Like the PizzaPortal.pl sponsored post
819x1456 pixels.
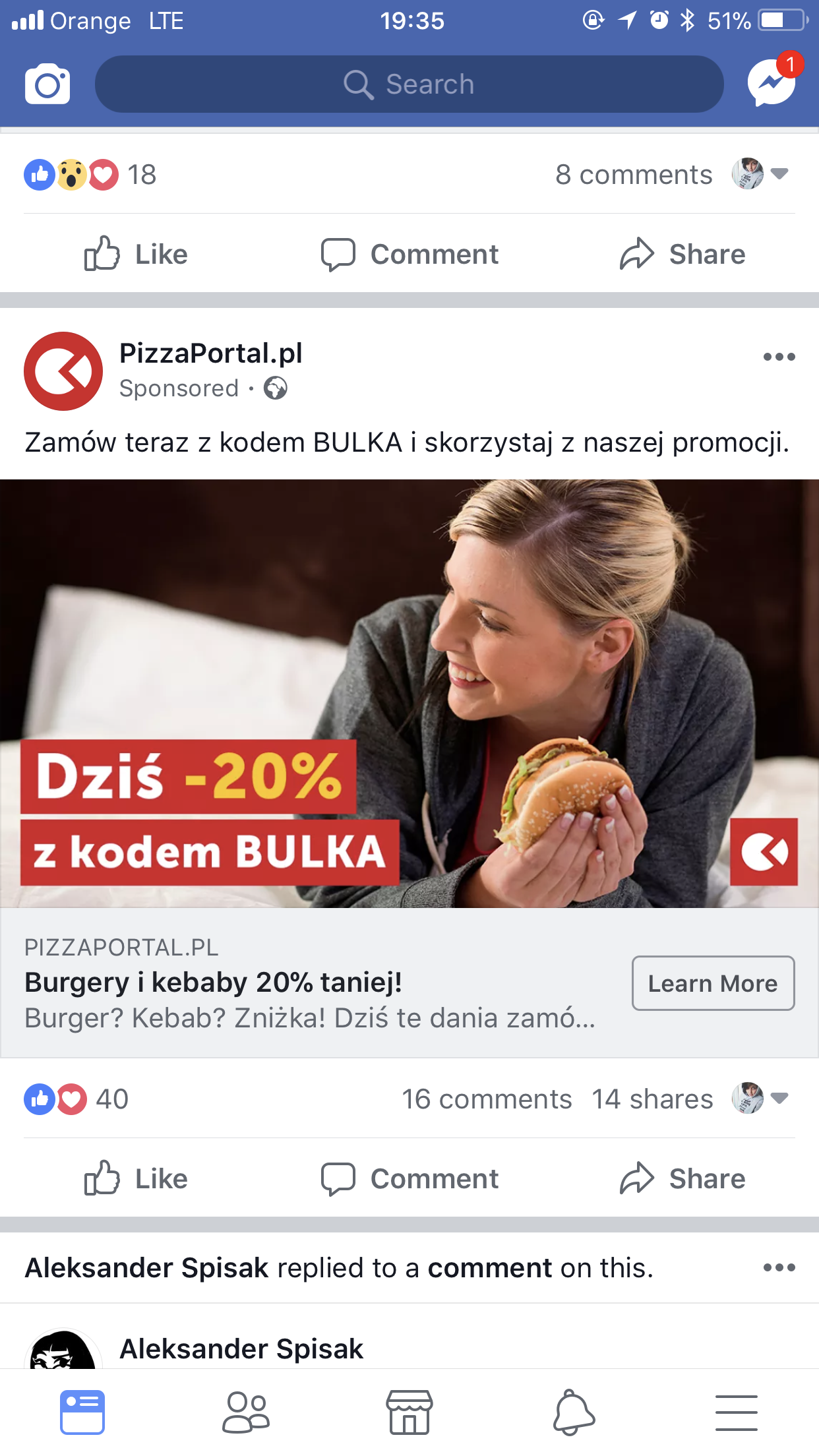(136, 1178)
